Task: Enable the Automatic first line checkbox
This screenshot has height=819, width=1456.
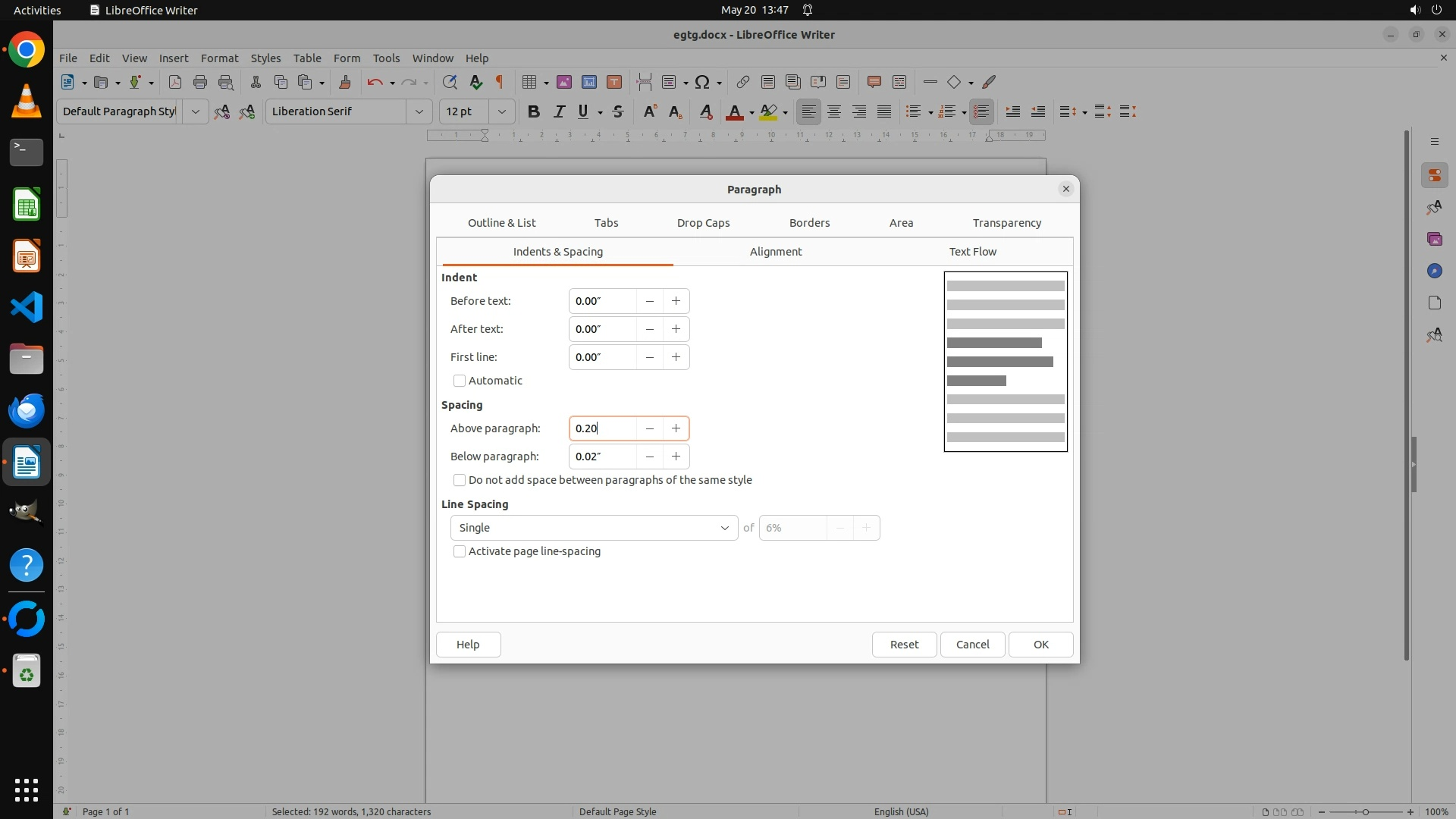Action: [460, 381]
